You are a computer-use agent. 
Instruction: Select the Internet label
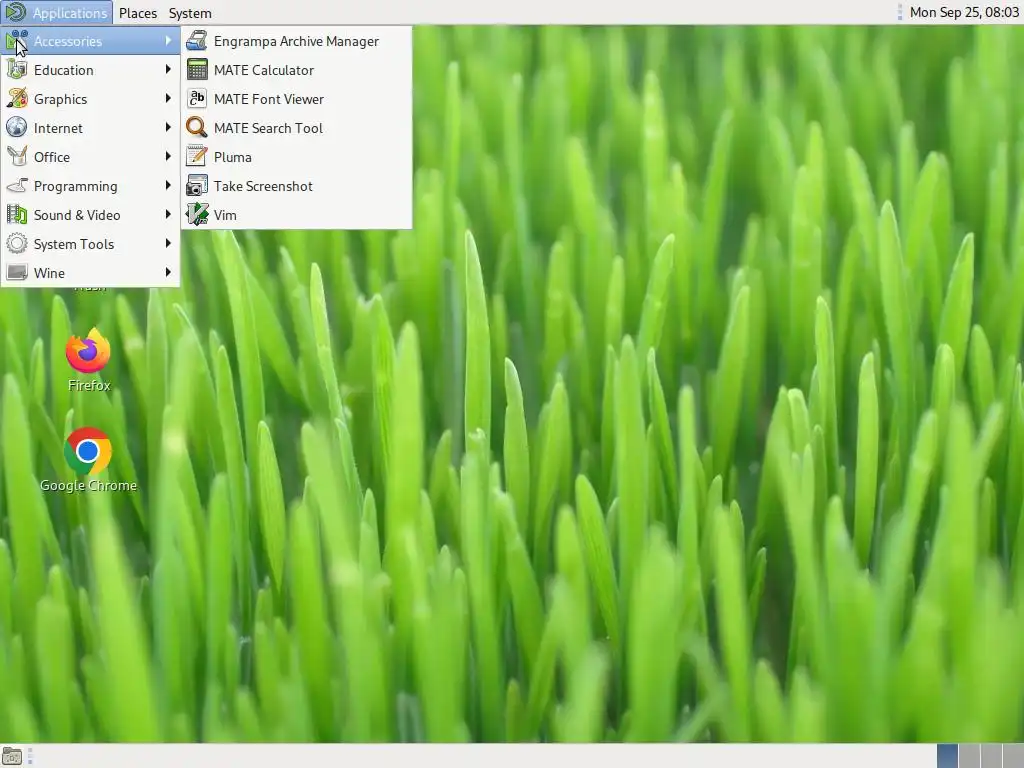(58, 128)
